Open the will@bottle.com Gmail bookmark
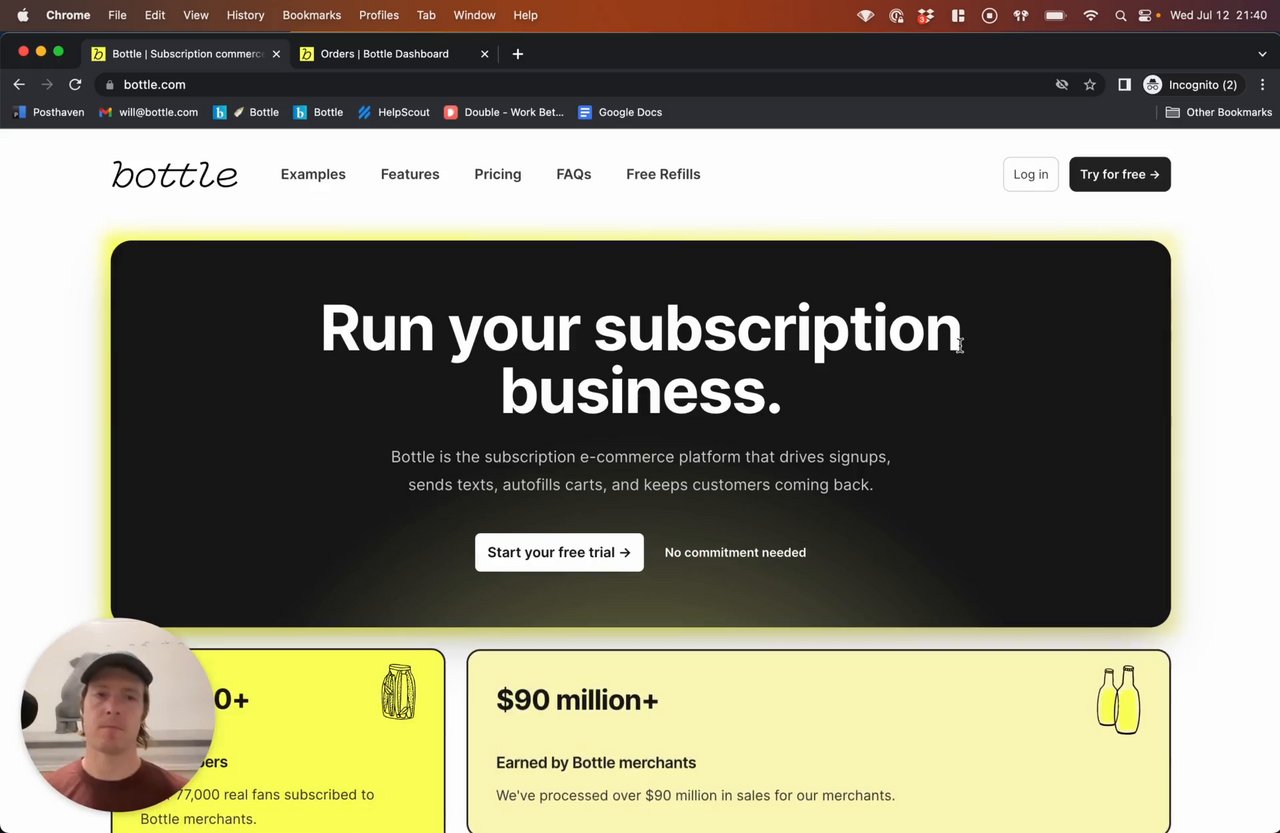The height and width of the screenshot is (833, 1280). pos(148,112)
